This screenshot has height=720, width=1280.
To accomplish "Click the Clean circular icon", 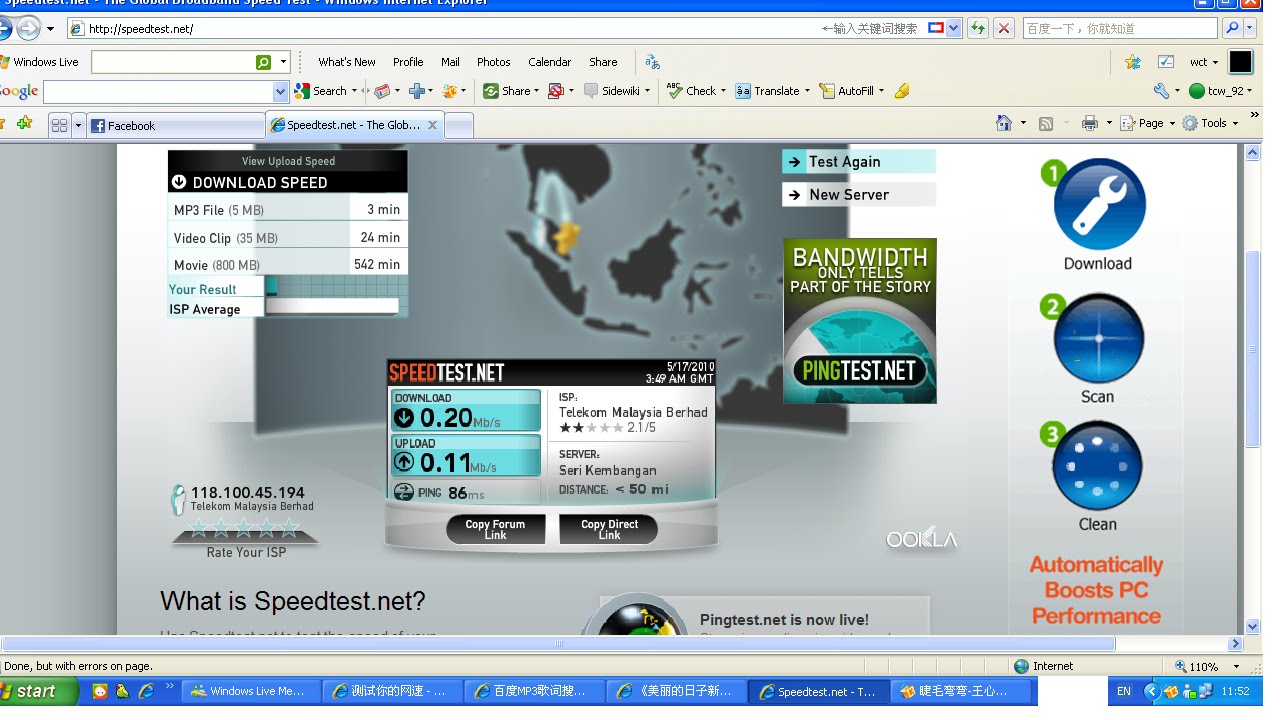I will tap(1097, 466).
